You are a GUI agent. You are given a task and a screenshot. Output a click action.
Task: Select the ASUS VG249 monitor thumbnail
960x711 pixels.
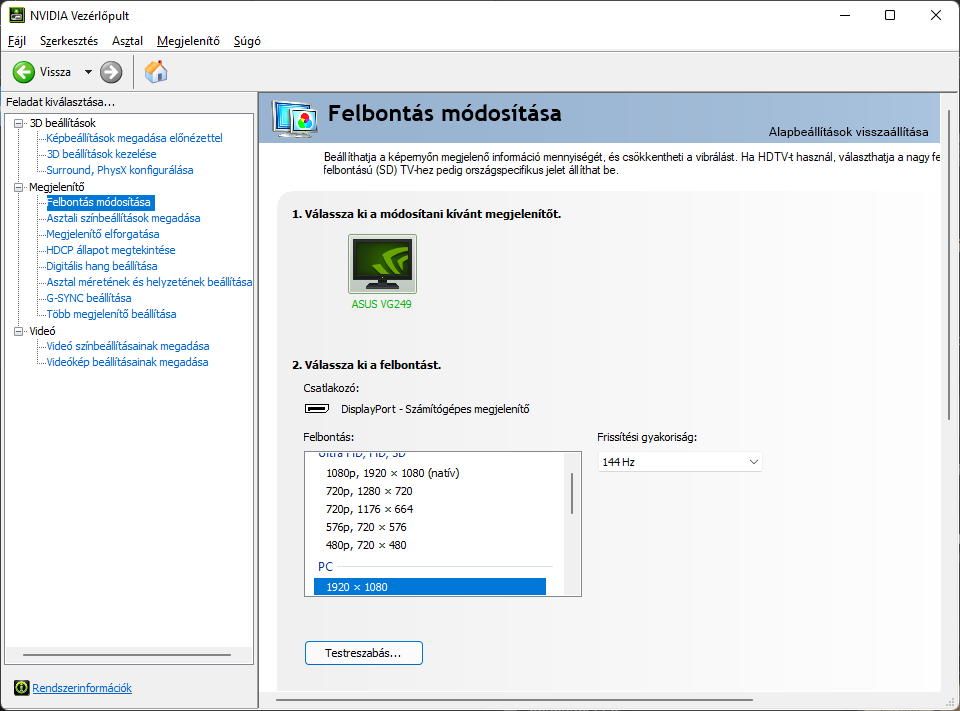[382, 264]
